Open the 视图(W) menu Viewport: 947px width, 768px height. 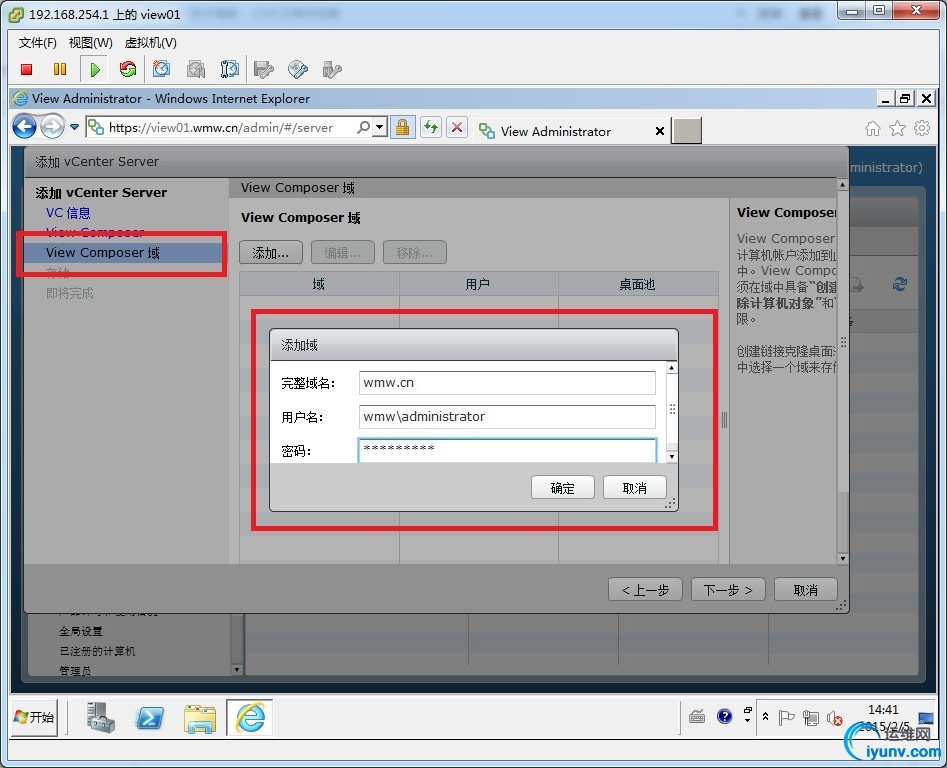pos(91,43)
